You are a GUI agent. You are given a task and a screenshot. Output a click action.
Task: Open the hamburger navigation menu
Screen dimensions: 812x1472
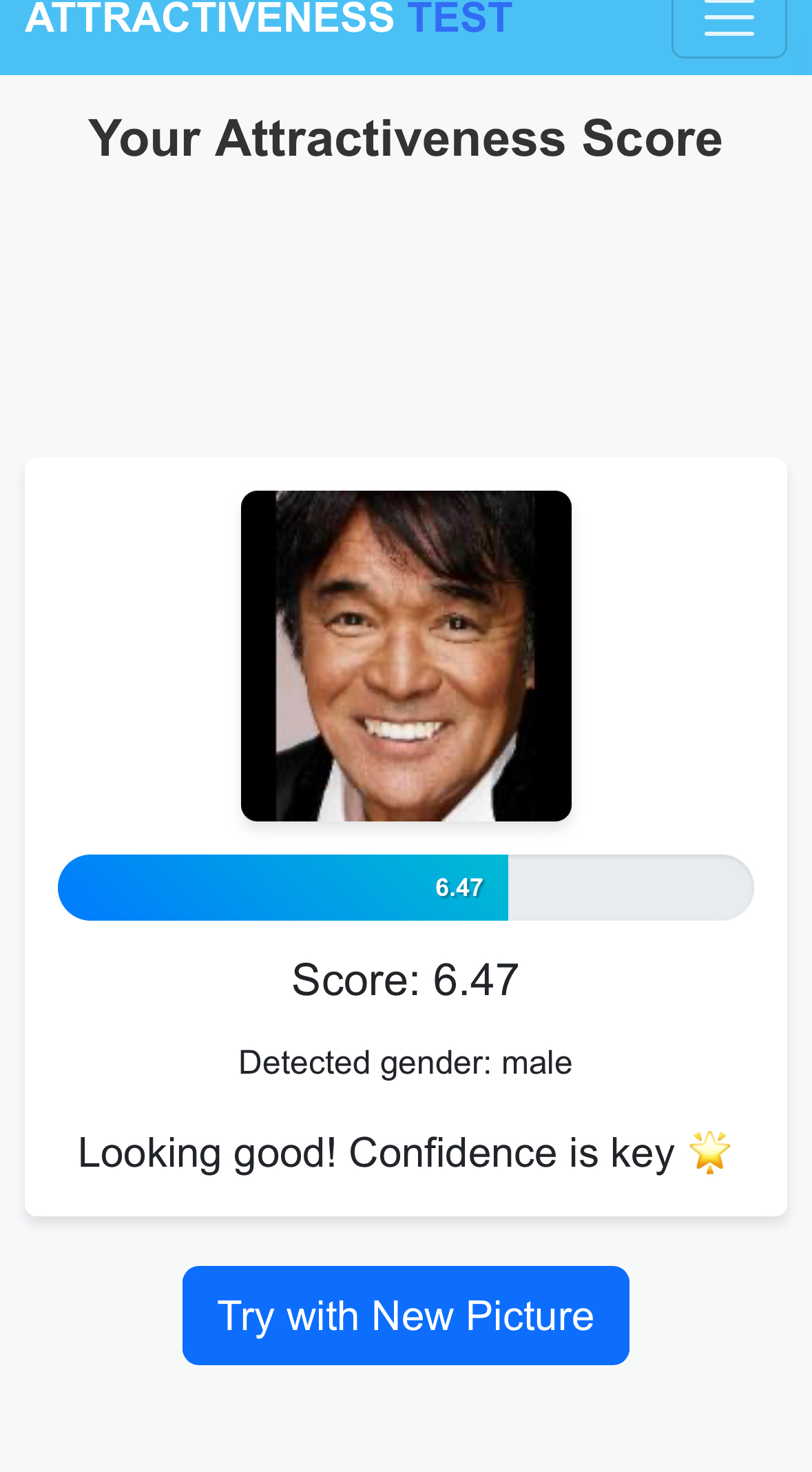pyautogui.click(x=729, y=22)
